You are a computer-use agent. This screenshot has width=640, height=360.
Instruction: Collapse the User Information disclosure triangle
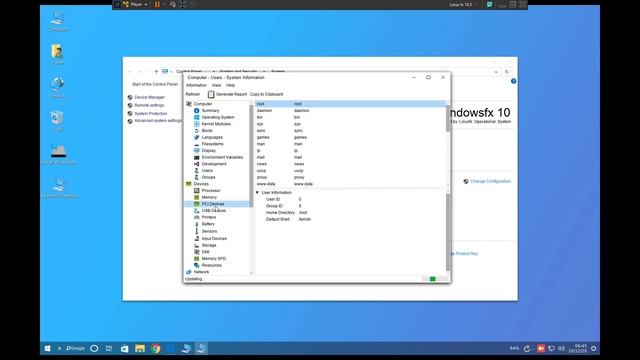coord(258,193)
